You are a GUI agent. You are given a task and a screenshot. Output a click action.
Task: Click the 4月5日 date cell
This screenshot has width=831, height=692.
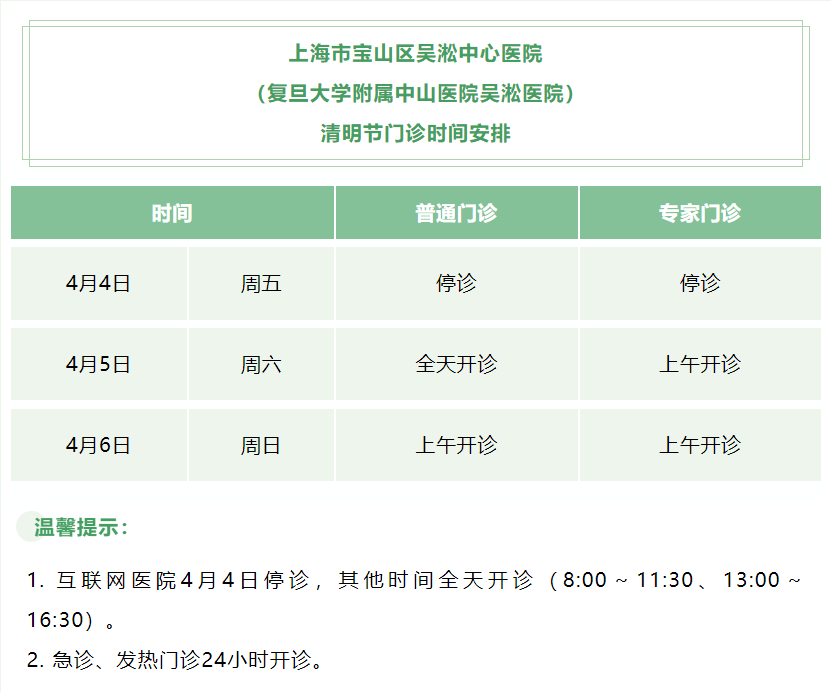tap(99, 364)
